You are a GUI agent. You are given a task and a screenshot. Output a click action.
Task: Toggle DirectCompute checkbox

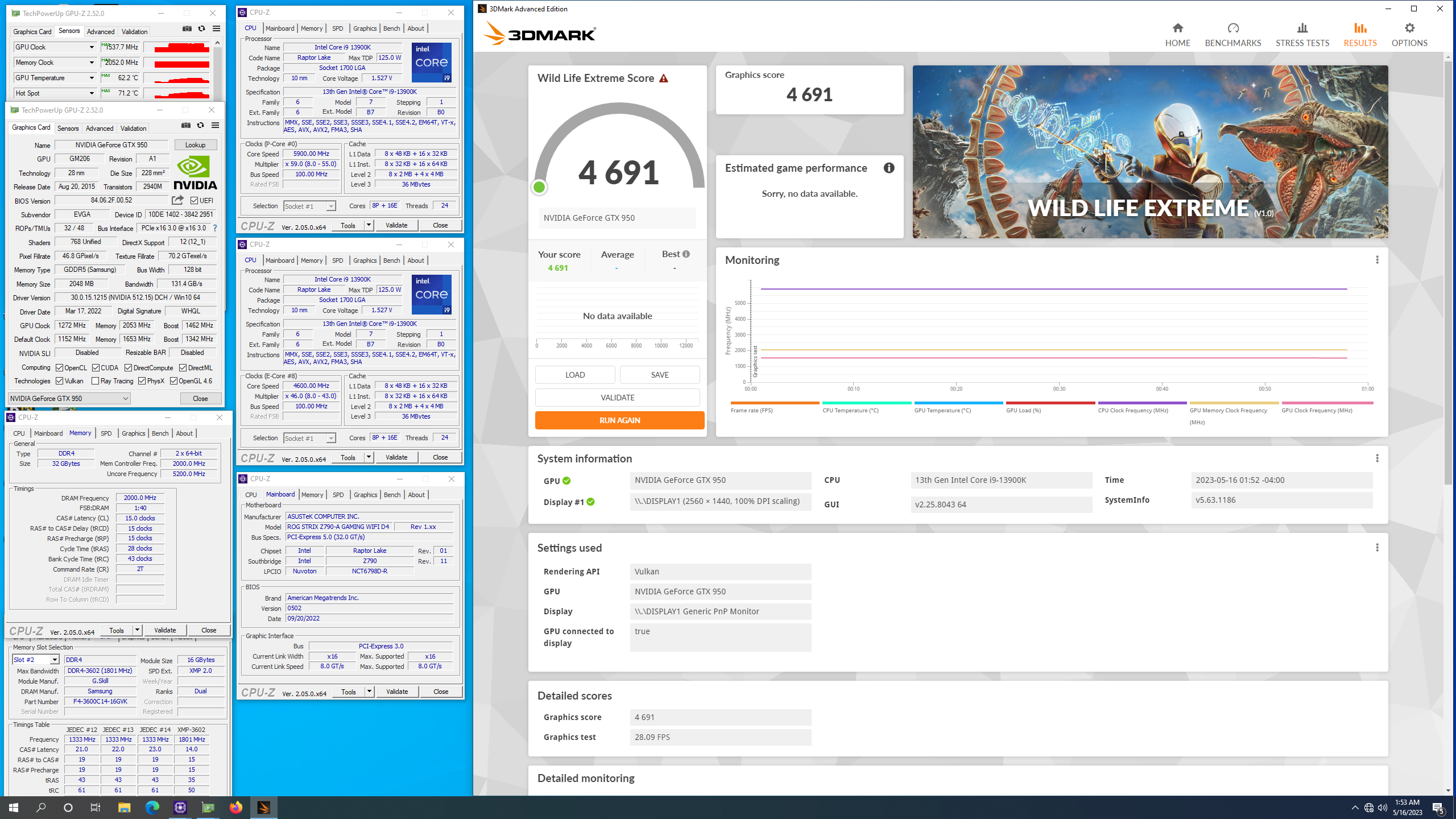click(128, 368)
